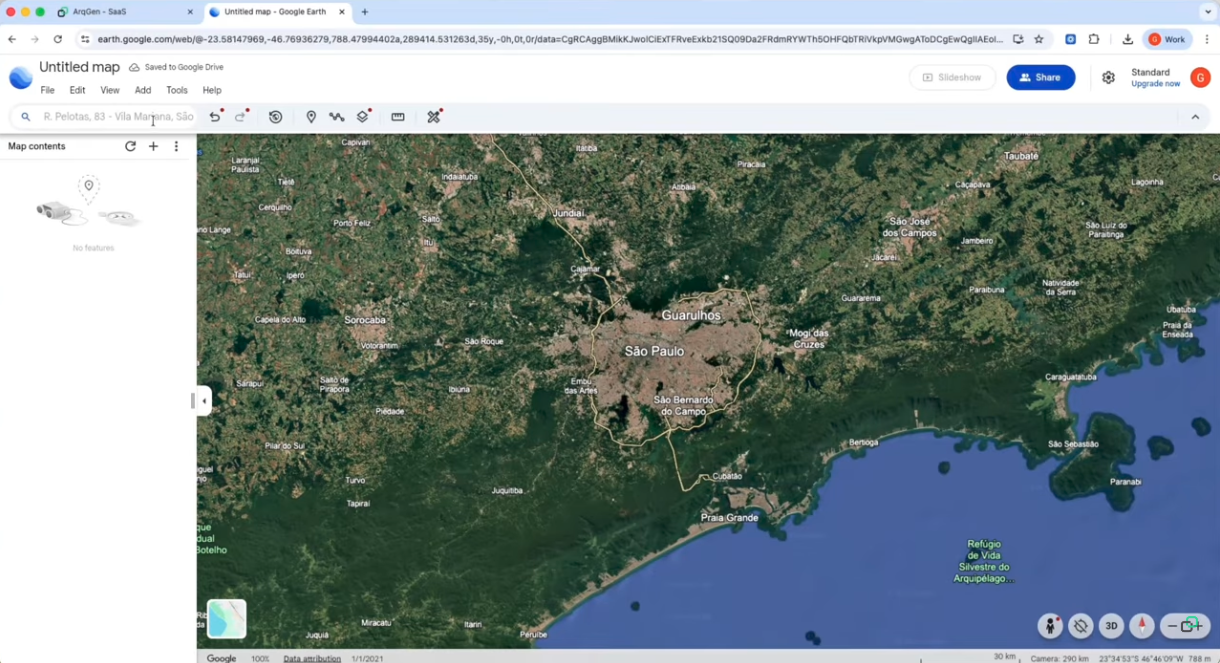Select the Draw path or polygon tool
The image size is (1220, 663).
(337, 117)
